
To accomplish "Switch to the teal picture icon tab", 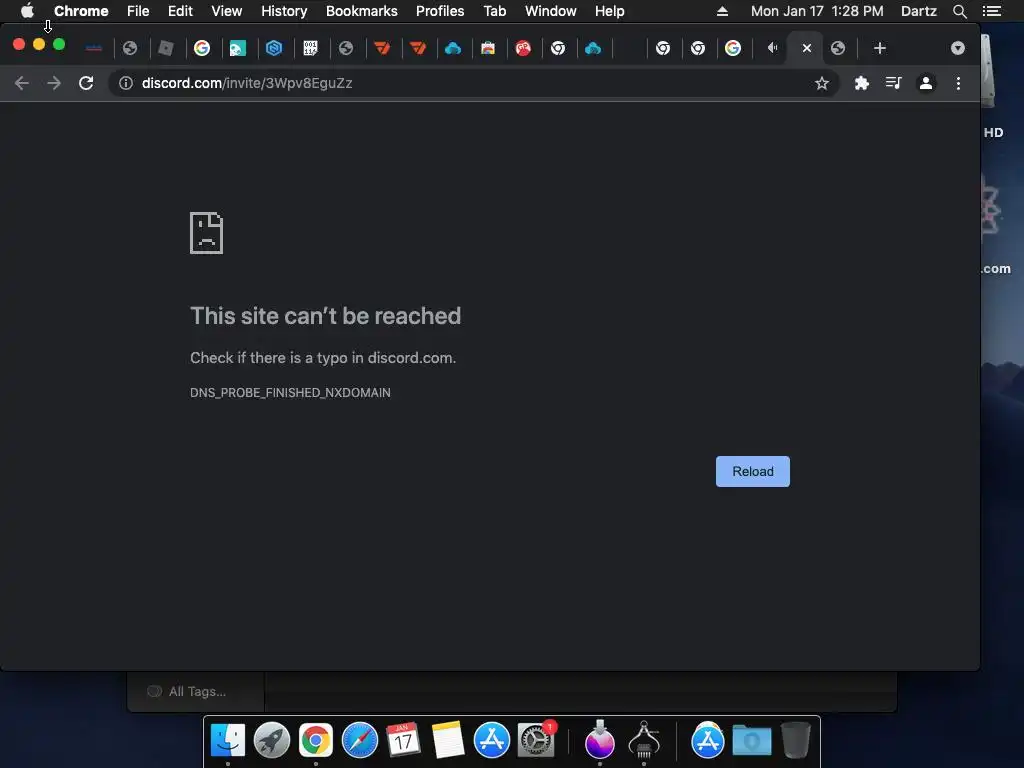I will [238, 48].
